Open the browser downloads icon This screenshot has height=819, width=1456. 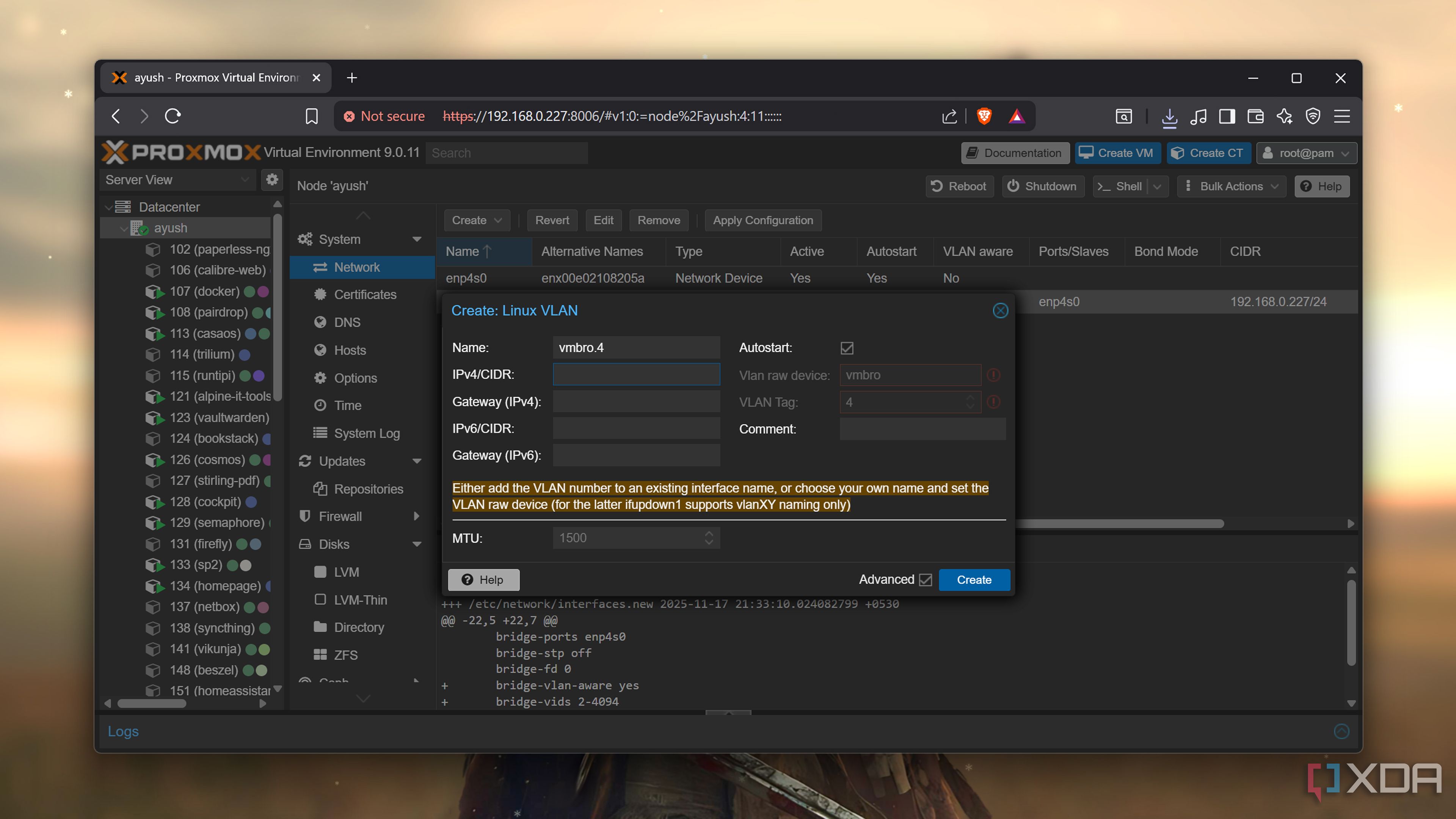pyautogui.click(x=1169, y=116)
